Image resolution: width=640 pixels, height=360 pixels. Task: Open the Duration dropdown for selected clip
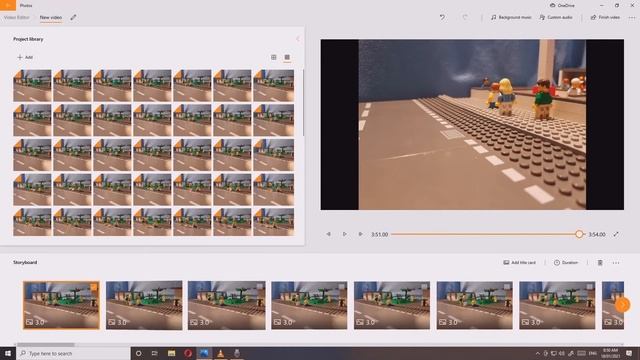(x=566, y=262)
